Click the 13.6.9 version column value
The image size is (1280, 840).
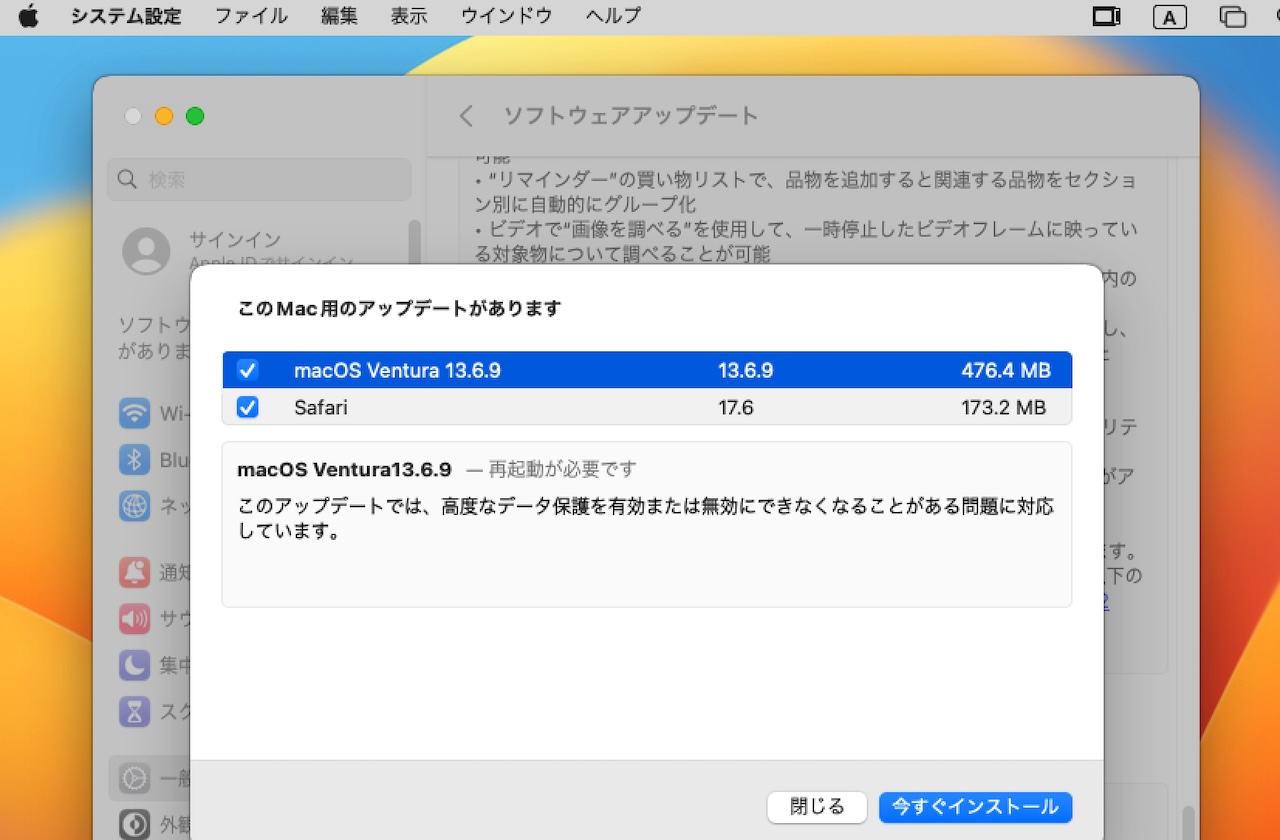pyautogui.click(x=745, y=371)
